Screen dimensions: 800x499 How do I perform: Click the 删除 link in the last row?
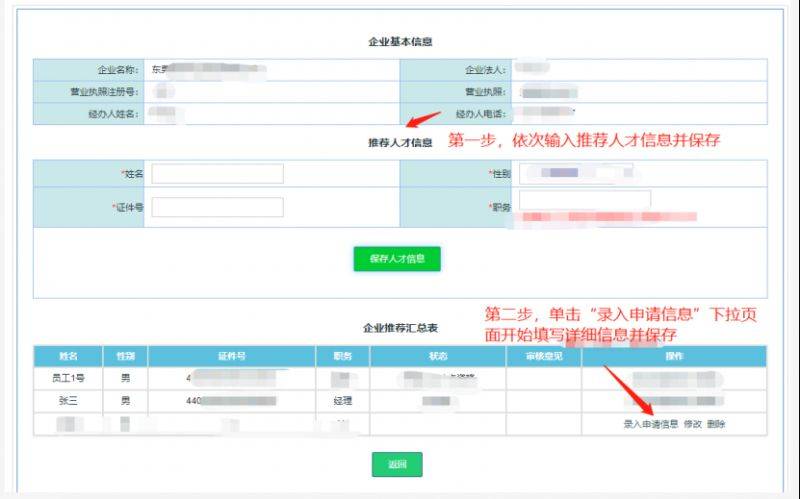pyautogui.click(x=716, y=424)
